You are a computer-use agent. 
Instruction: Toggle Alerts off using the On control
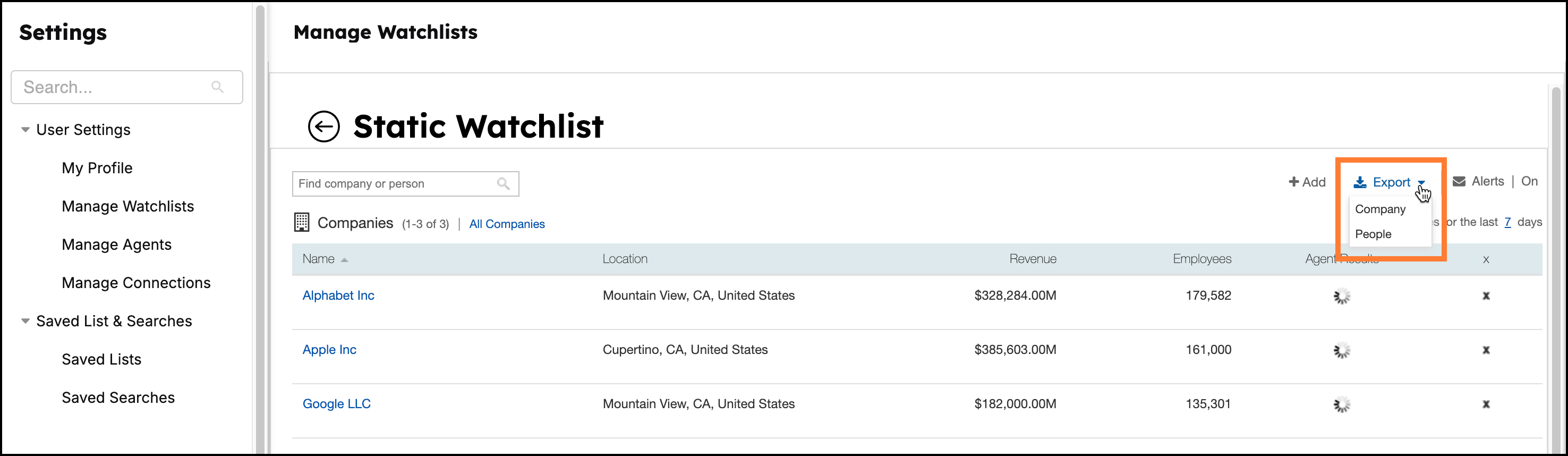(1530, 181)
